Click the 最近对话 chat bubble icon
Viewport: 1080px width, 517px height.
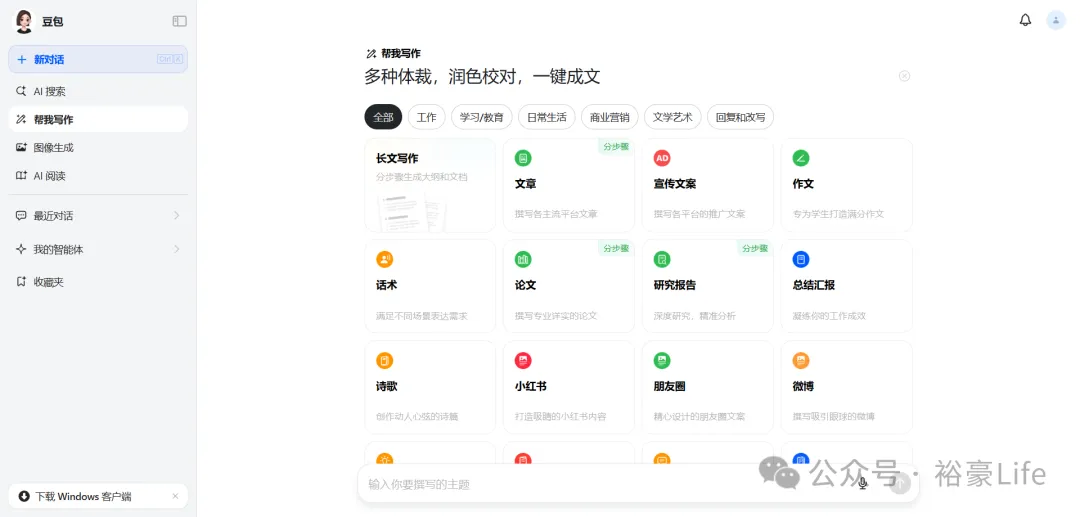[21, 215]
